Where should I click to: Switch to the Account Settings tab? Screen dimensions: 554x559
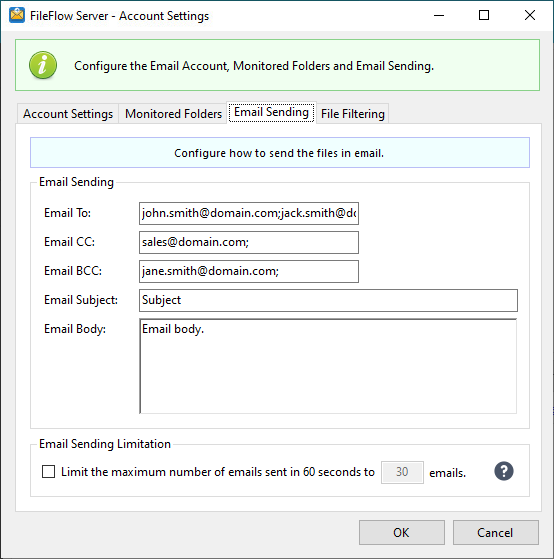(x=68, y=114)
